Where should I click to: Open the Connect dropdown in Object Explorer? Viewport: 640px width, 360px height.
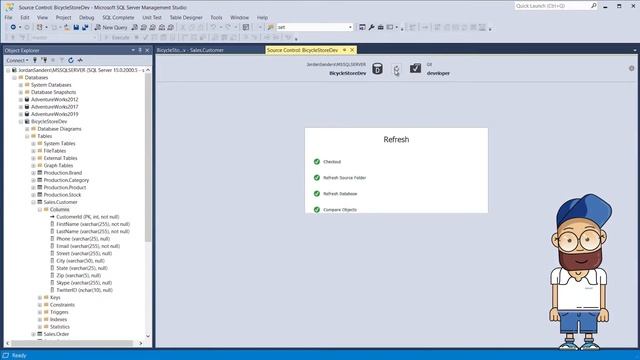coord(17,60)
